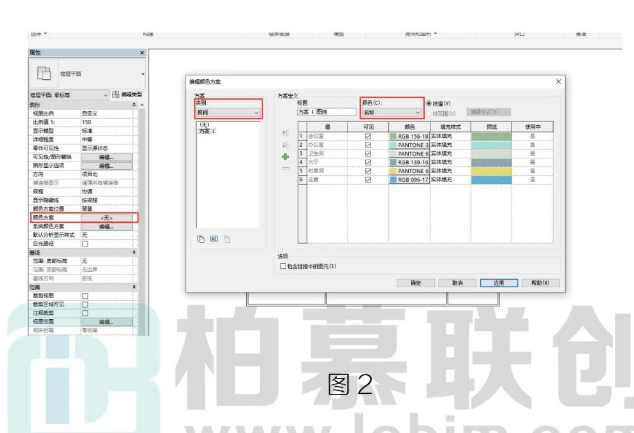The width and height of the screenshot is (634, 433).
Task: Click the duplicate scheme icon below scheme list
Action: [x=201, y=239]
